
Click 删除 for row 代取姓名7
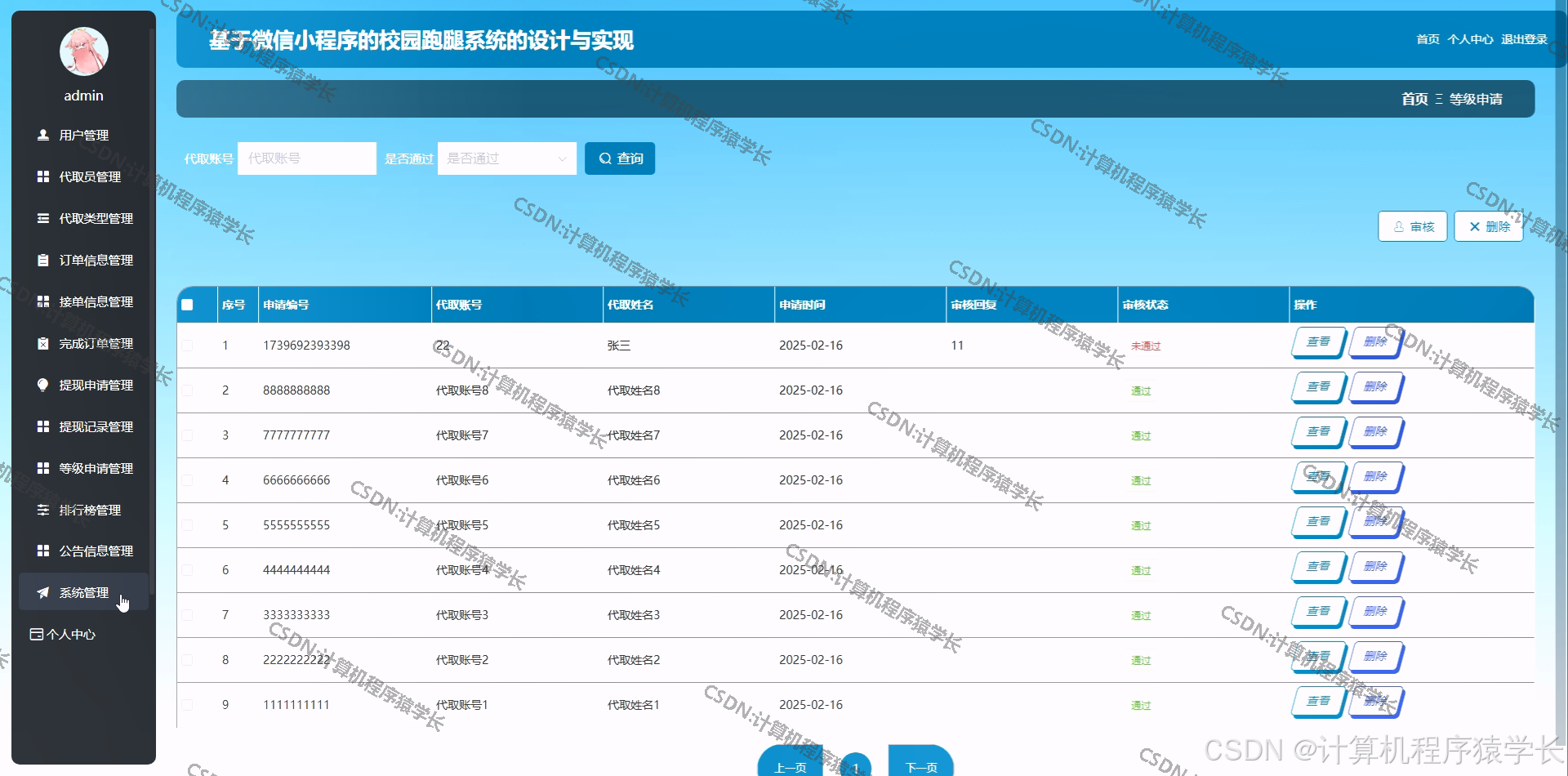pyautogui.click(x=1375, y=432)
